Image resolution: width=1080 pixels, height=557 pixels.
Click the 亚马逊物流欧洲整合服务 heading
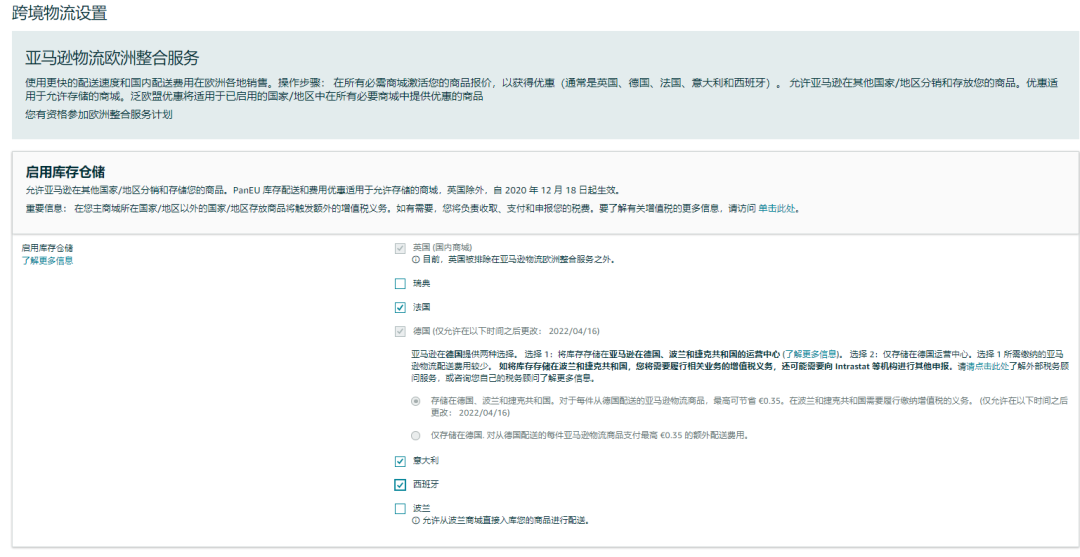(112, 57)
